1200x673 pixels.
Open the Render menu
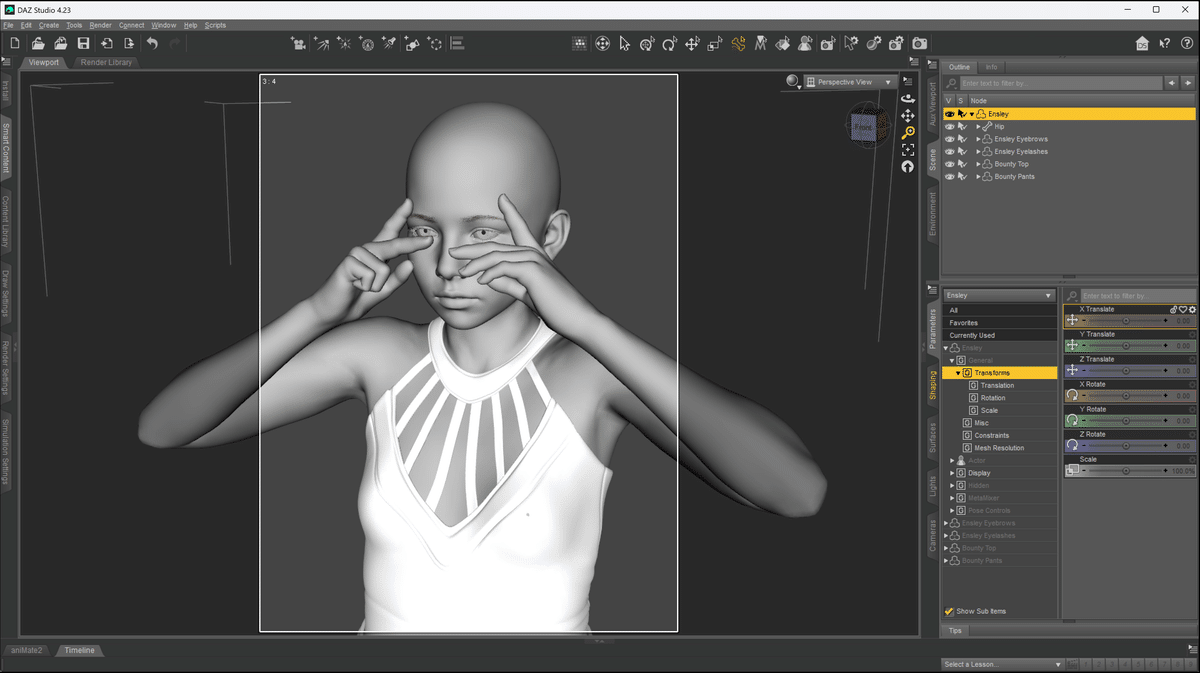click(101, 25)
